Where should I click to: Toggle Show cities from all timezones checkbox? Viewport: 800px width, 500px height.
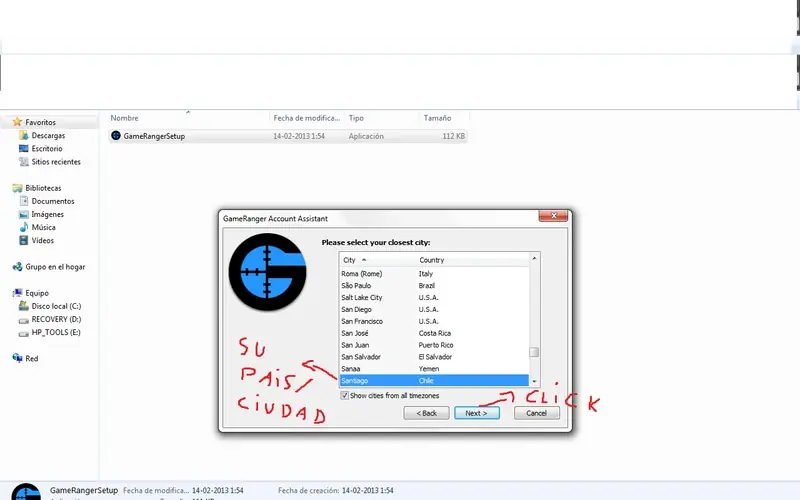pyautogui.click(x=344, y=395)
